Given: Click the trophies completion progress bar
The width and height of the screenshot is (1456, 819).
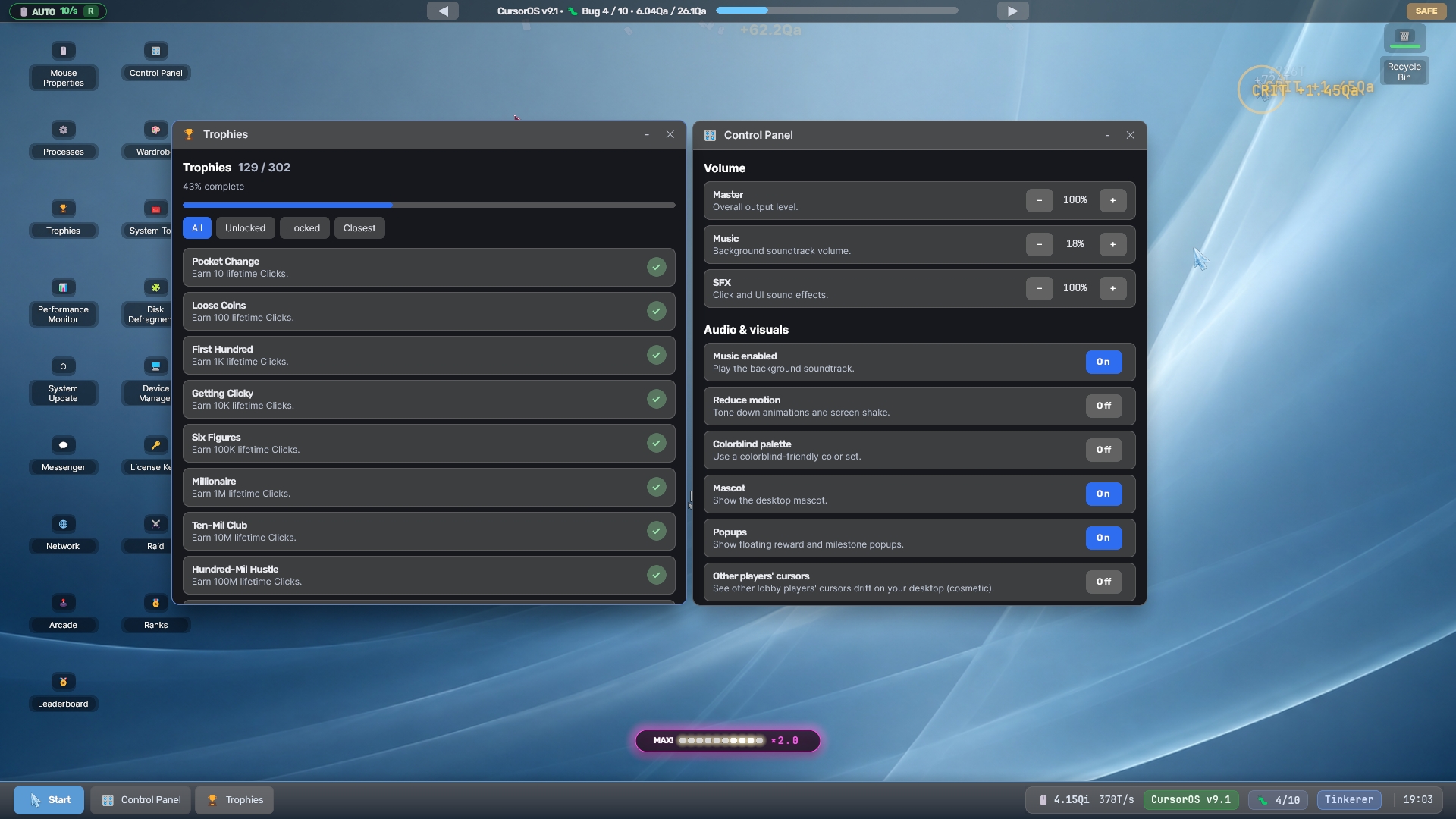Looking at the screenshot, I should coord(428,206).
